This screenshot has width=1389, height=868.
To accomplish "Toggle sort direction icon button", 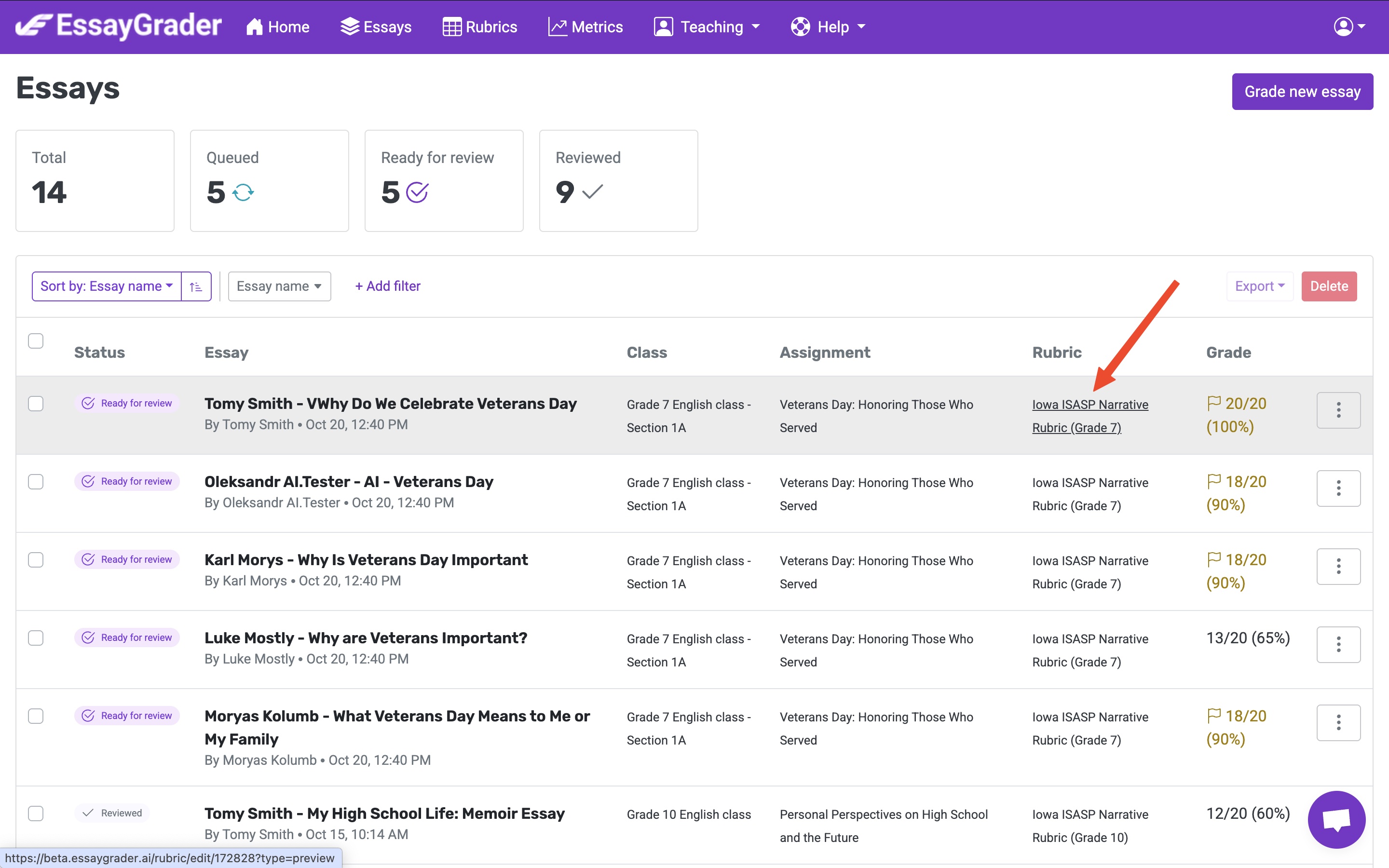I will click(x=196, y=286).
